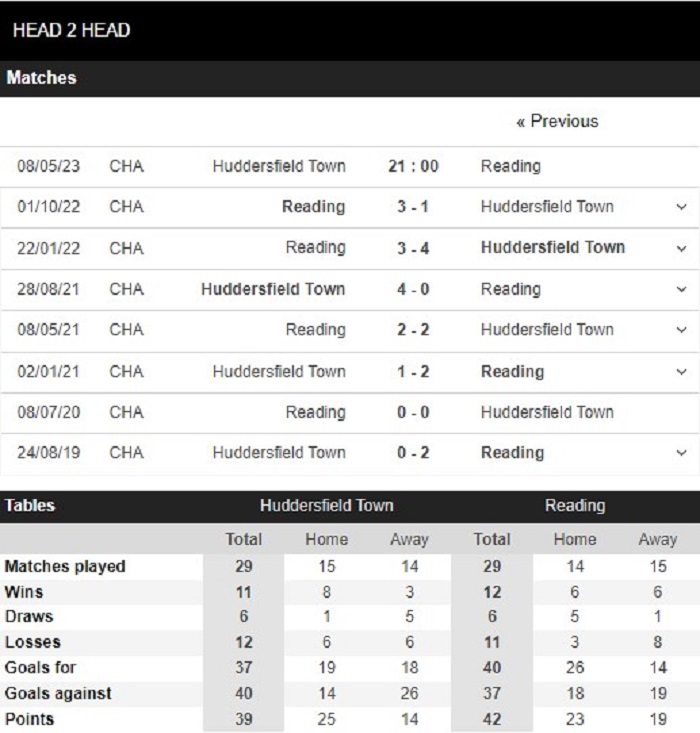Expand the 01/10/22 Reading 3-1 match details
The width and height of the screenshot is (700, 733).
681,207
